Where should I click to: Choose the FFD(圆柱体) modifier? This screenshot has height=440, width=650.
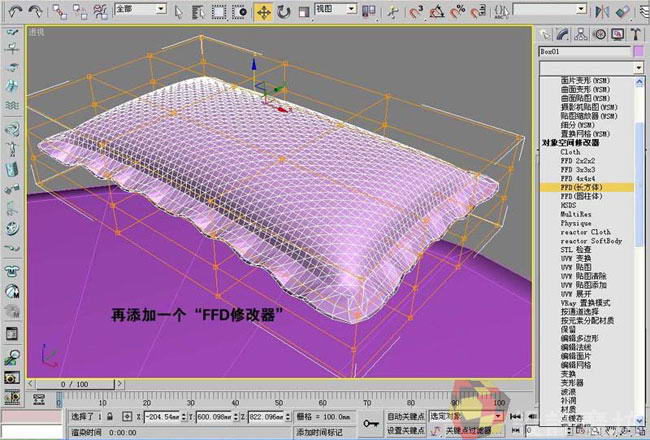tap(581, 196)
